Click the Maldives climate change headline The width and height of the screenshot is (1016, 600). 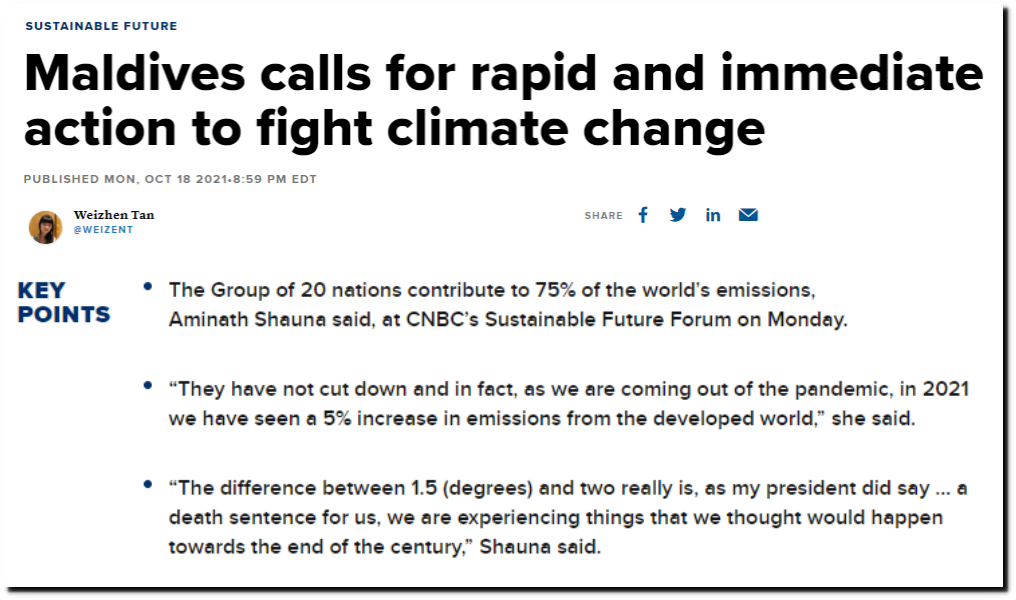(503, 100)
